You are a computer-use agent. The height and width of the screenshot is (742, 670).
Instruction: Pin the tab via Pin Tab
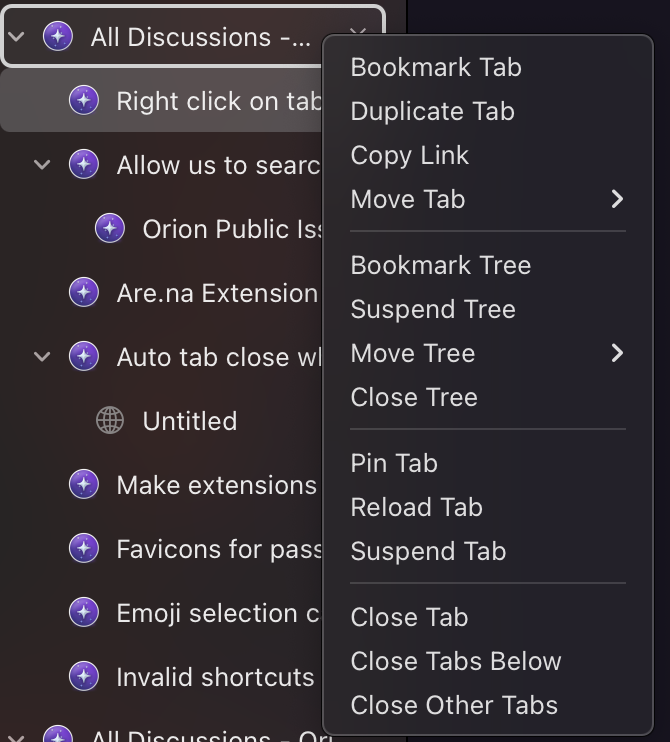coord(394,463)
